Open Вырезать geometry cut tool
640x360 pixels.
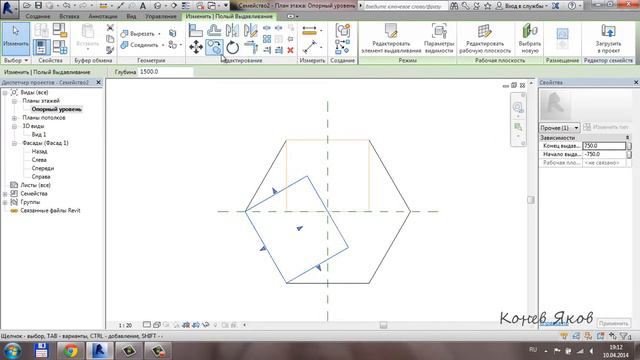click(138, 34)
